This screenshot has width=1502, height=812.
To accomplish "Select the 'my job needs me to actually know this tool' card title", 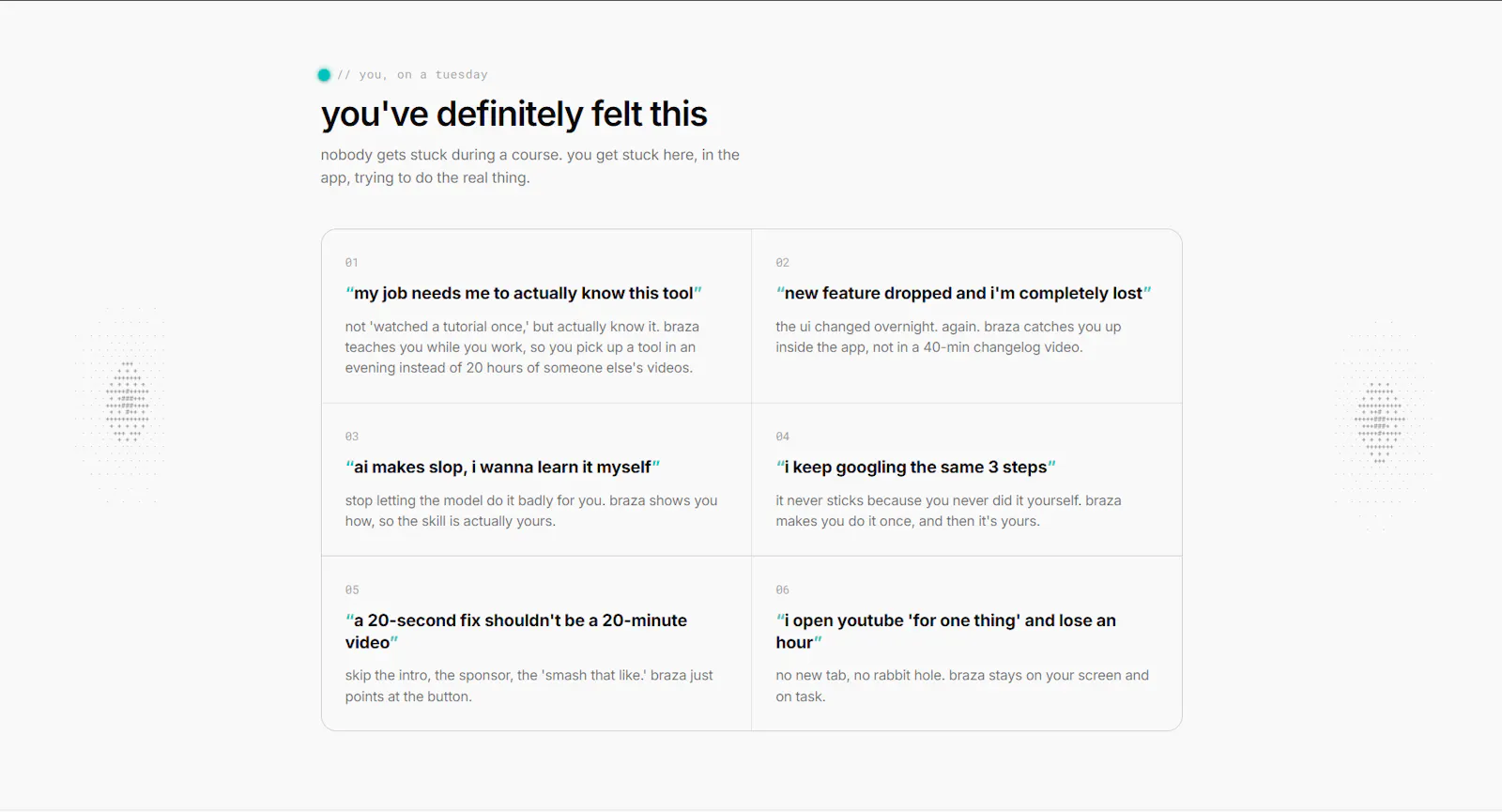I will (524, 293).
